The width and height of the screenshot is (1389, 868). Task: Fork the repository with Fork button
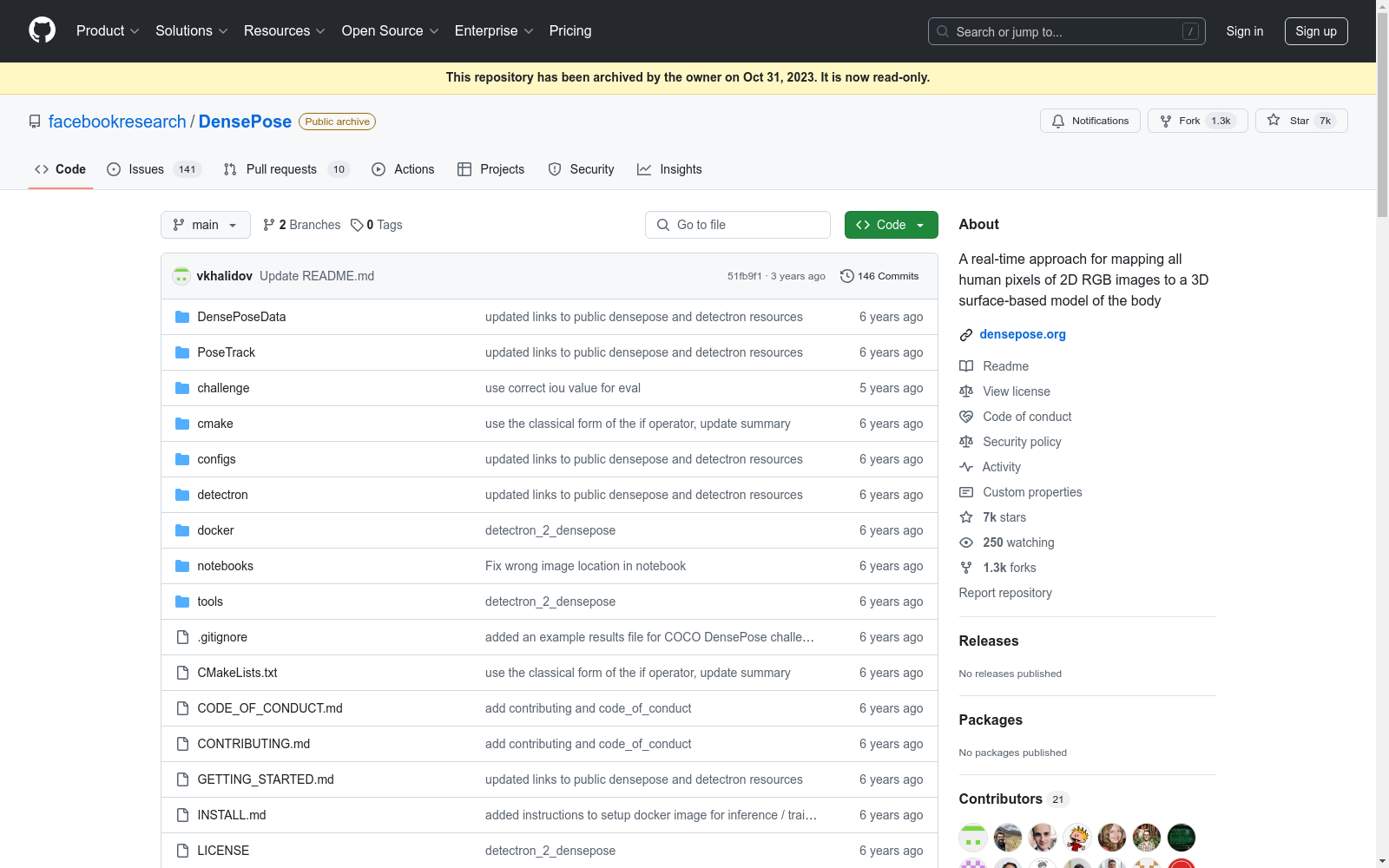tap(1198, 121)
